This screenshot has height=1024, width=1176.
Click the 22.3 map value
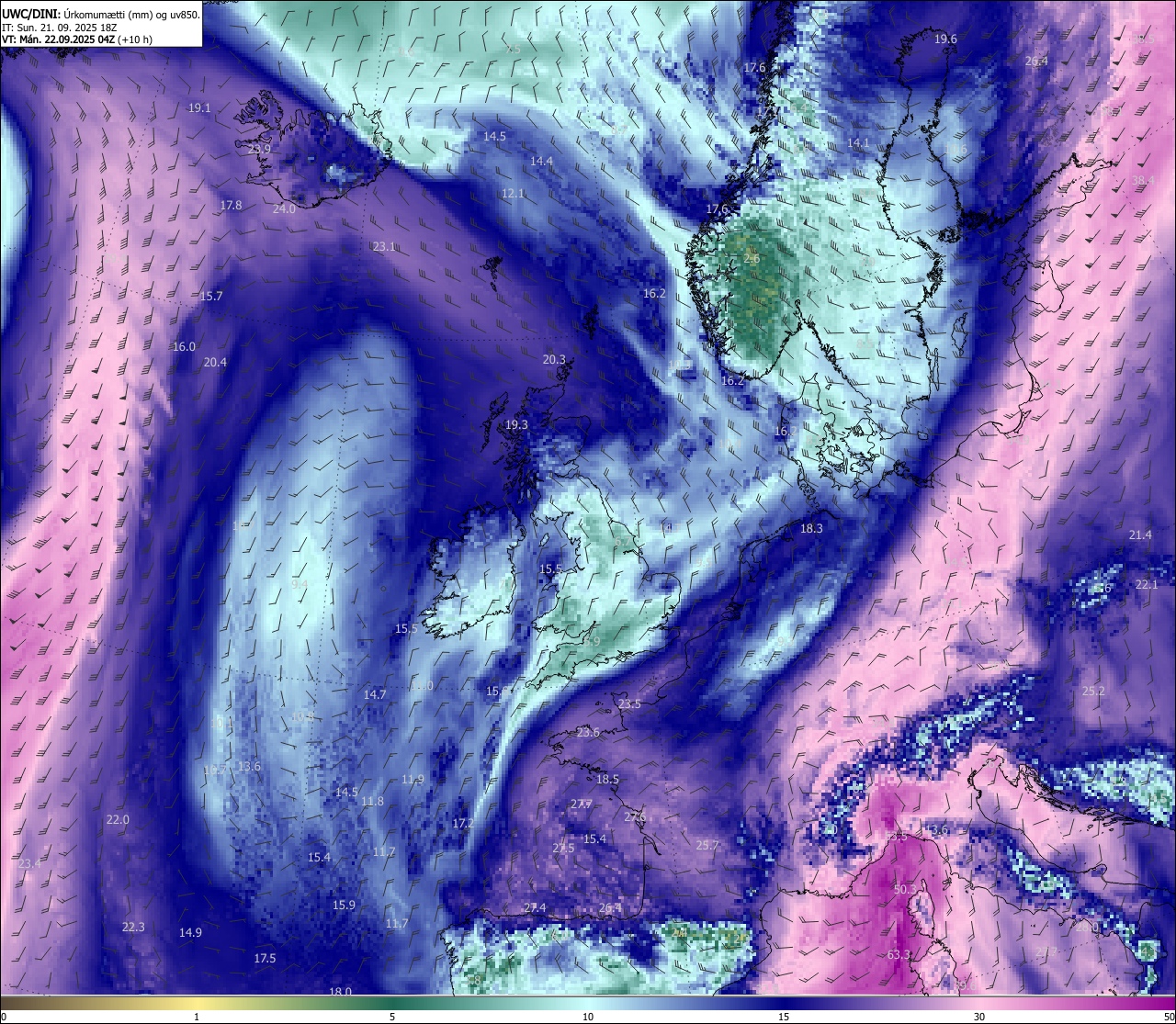click(133, 927)
